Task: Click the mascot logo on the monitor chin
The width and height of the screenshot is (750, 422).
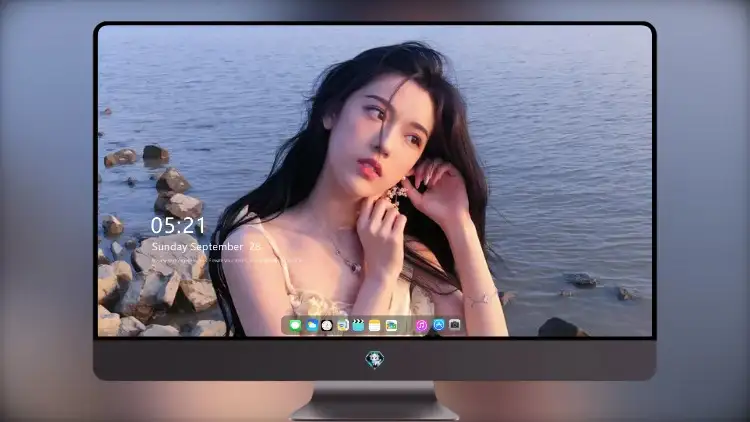Action: (x=375, y=359)
